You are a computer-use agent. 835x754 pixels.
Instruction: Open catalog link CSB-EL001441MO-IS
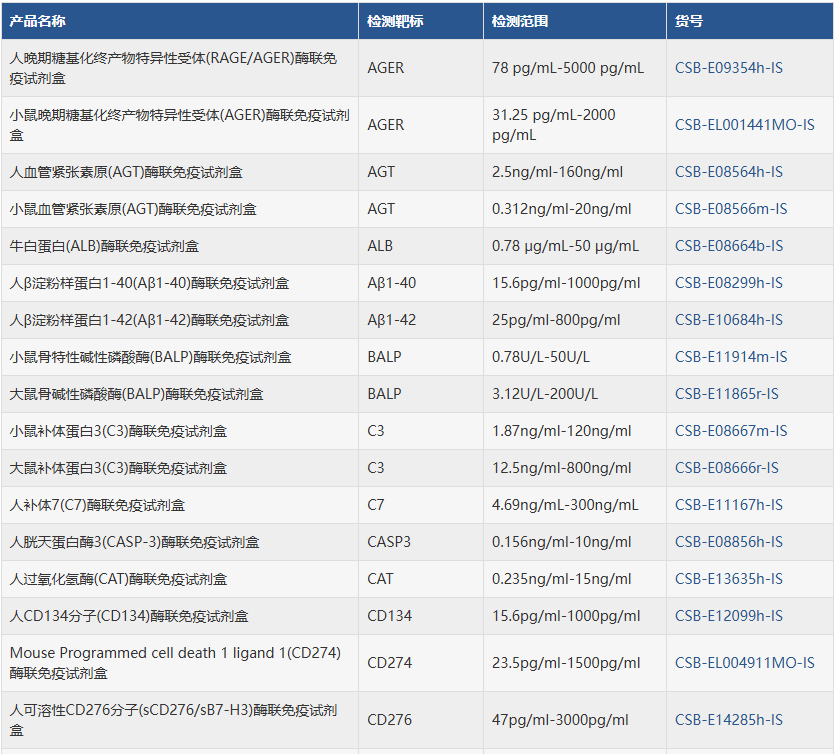744,125
